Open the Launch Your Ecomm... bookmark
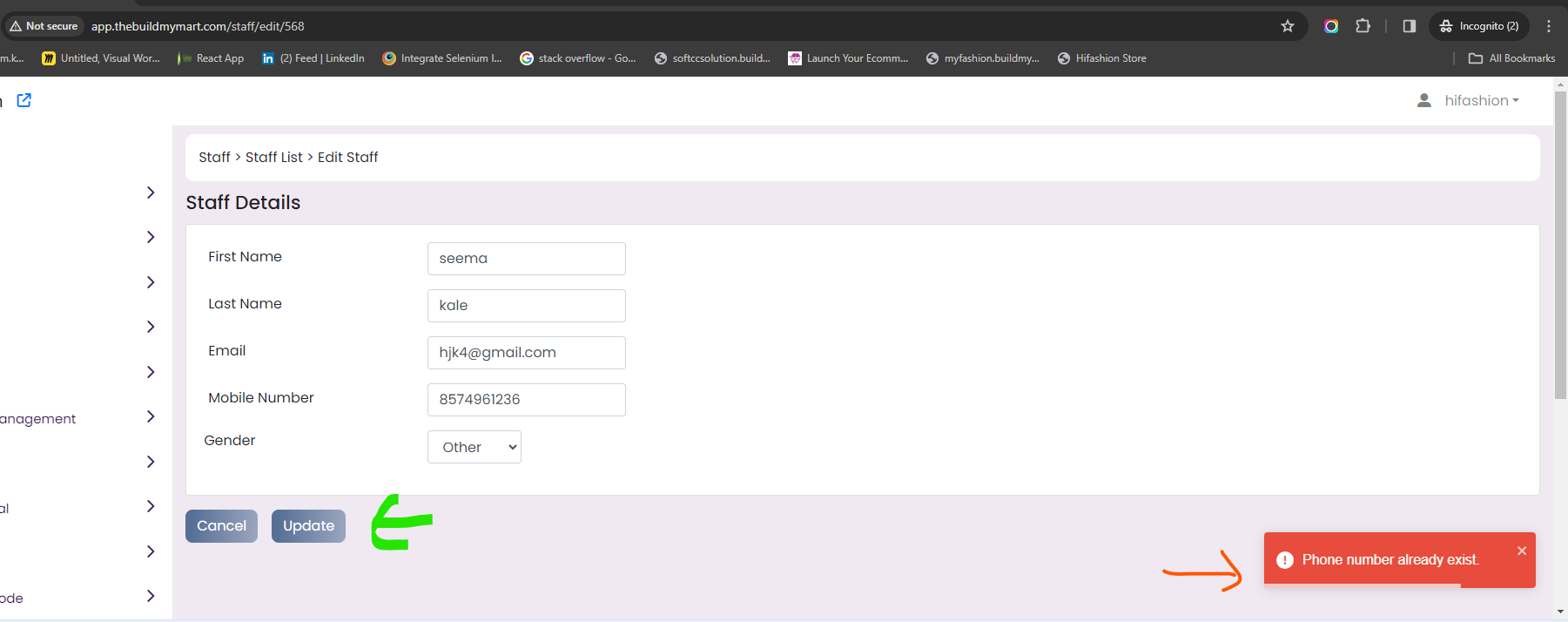1568x622 pixels. (x=848, y=58)
